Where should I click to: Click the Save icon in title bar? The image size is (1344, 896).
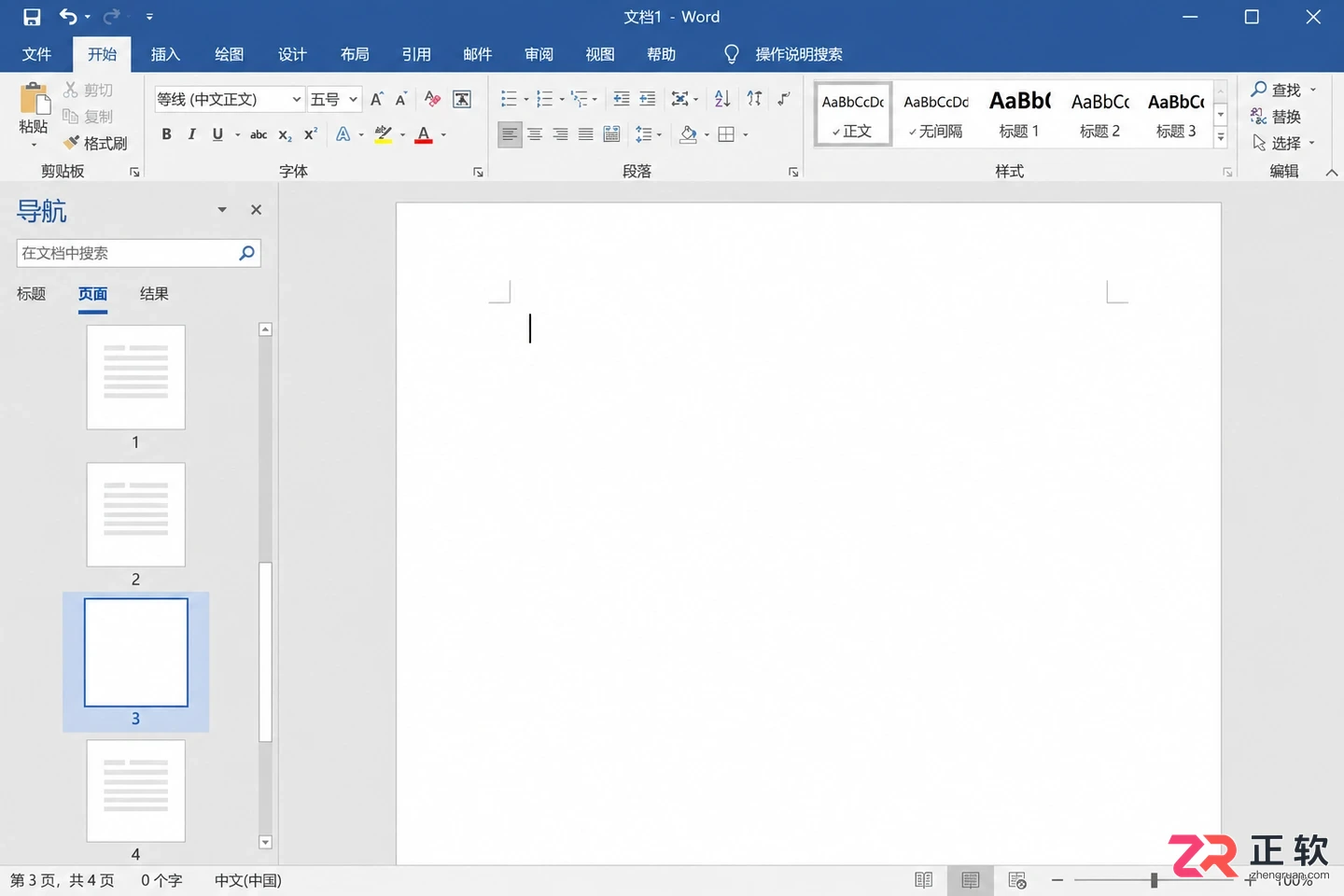(x=32, y=17)
